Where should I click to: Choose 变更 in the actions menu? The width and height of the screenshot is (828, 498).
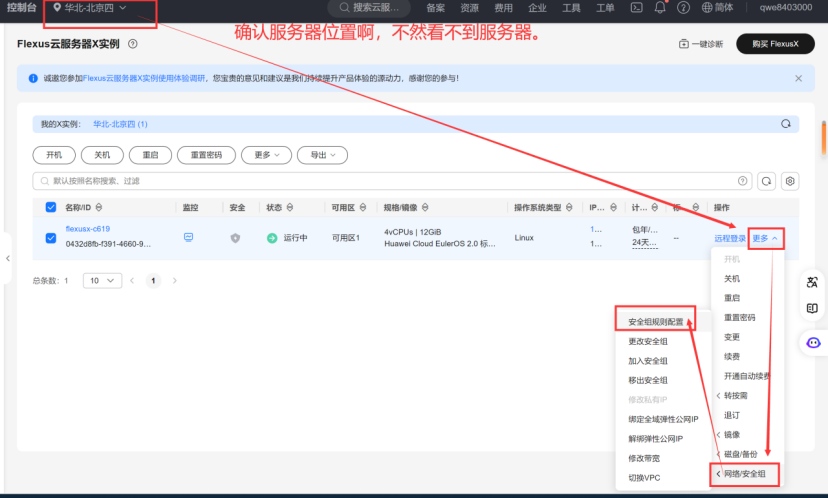coord(732,337)
